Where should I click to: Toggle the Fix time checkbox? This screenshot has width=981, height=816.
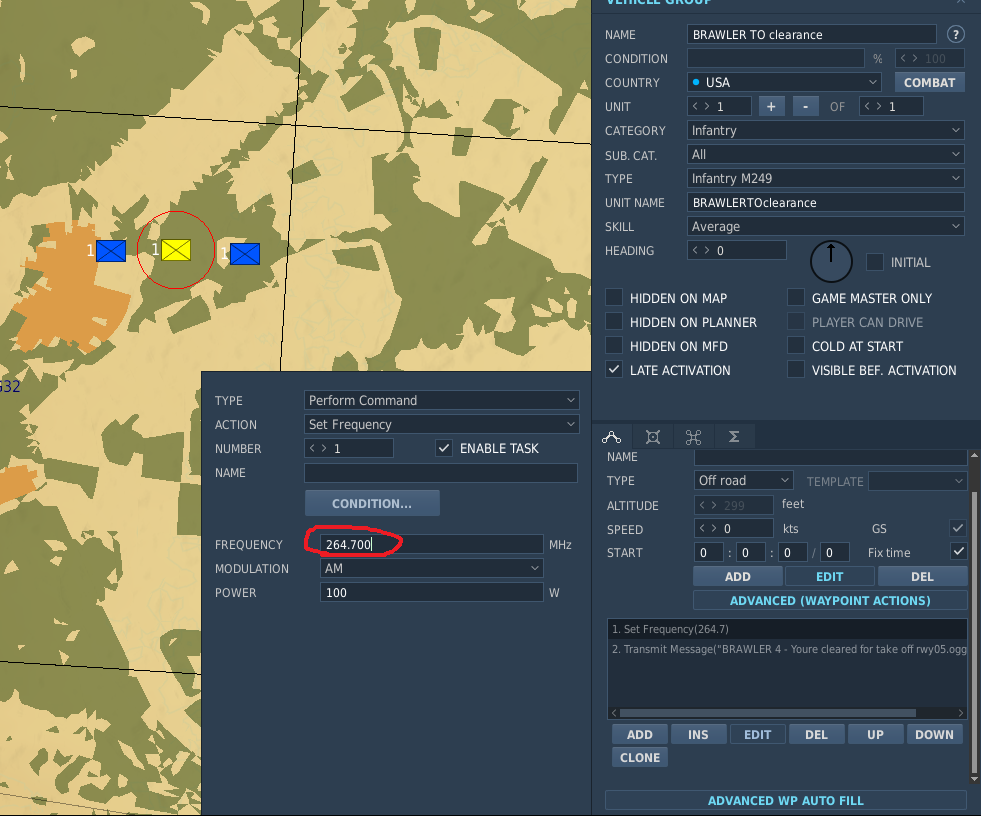[958, 551]
